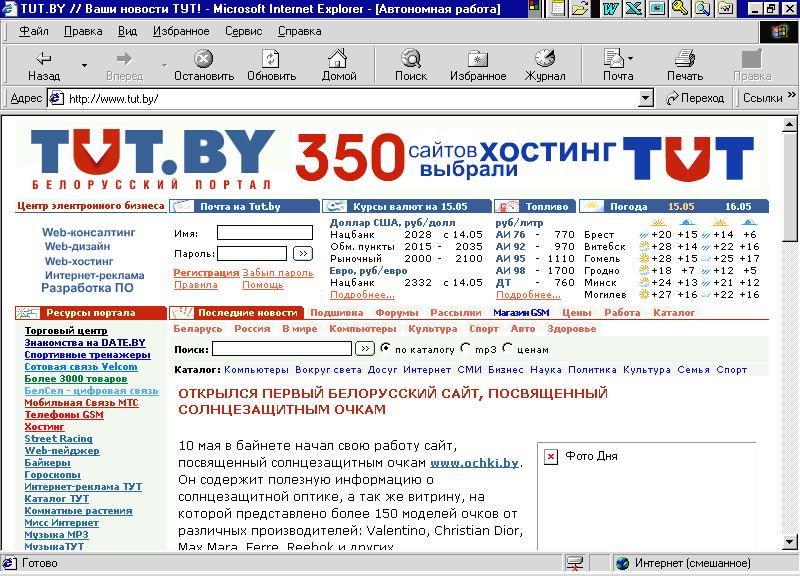Open the Почта dropdown arrow
Screen dimensions: 800x576
631,59
